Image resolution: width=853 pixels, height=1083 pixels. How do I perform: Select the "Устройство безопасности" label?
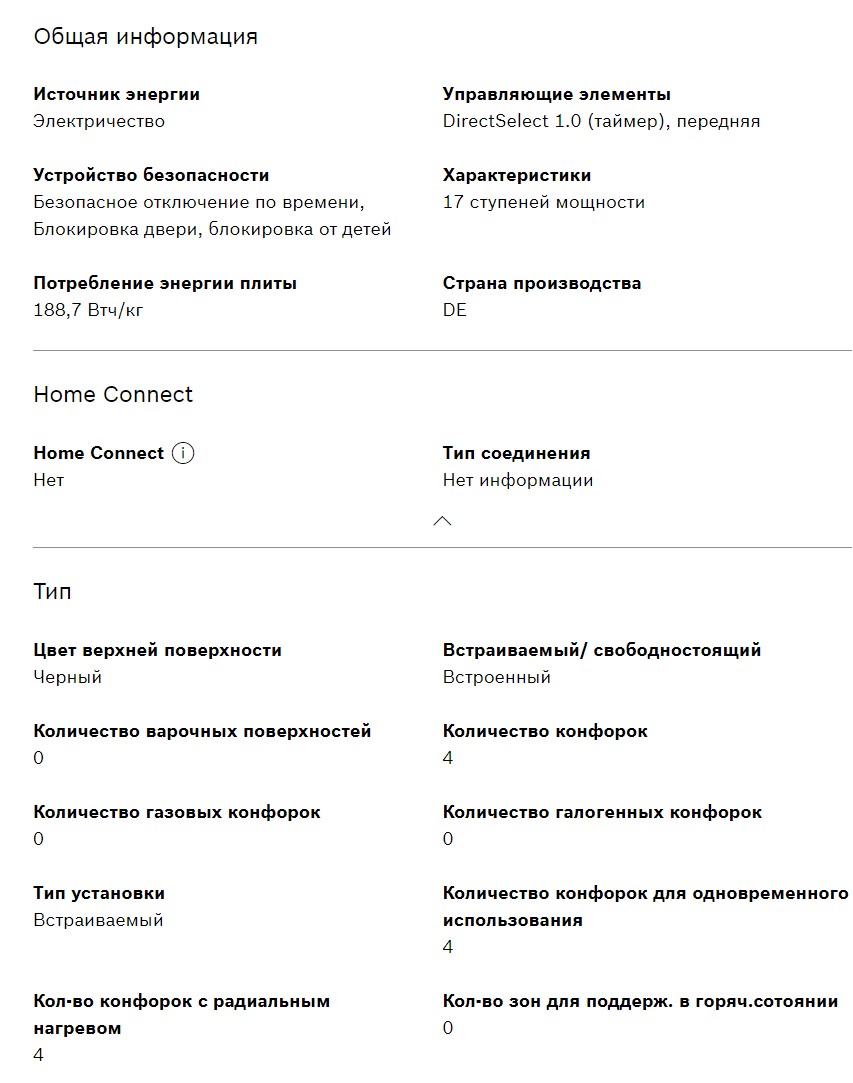151,175
